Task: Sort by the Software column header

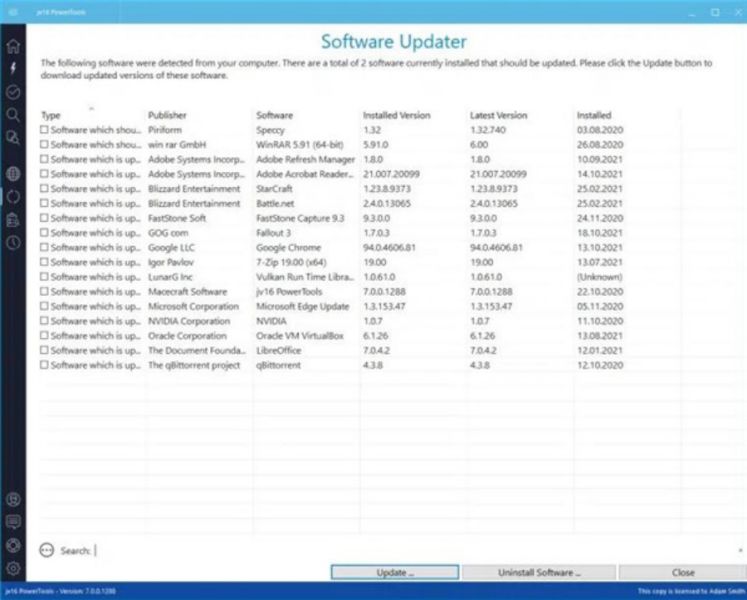Action: pyautogui.click(x=274, y=115)
